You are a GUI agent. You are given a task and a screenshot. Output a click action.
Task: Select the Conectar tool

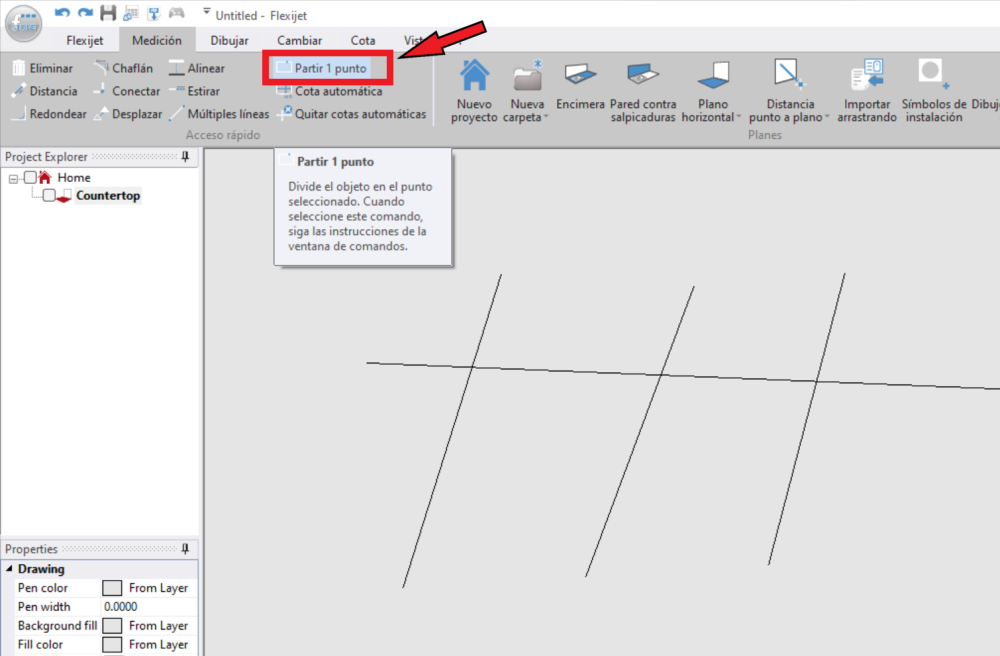point(127,91)
